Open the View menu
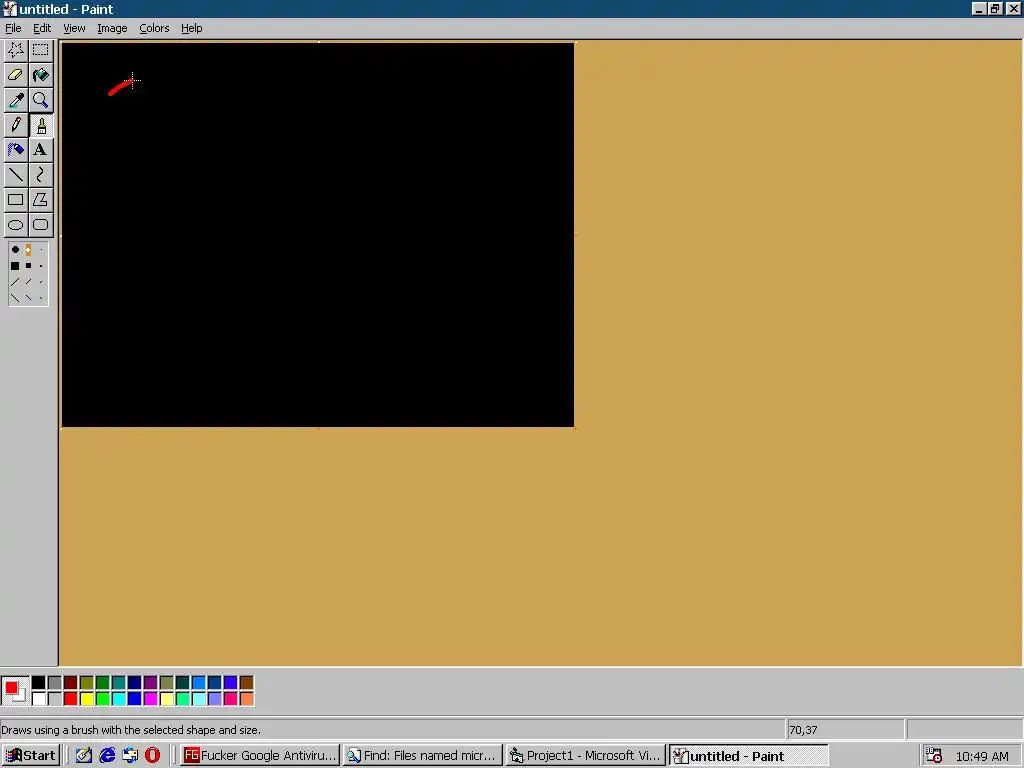 [74, 28]
